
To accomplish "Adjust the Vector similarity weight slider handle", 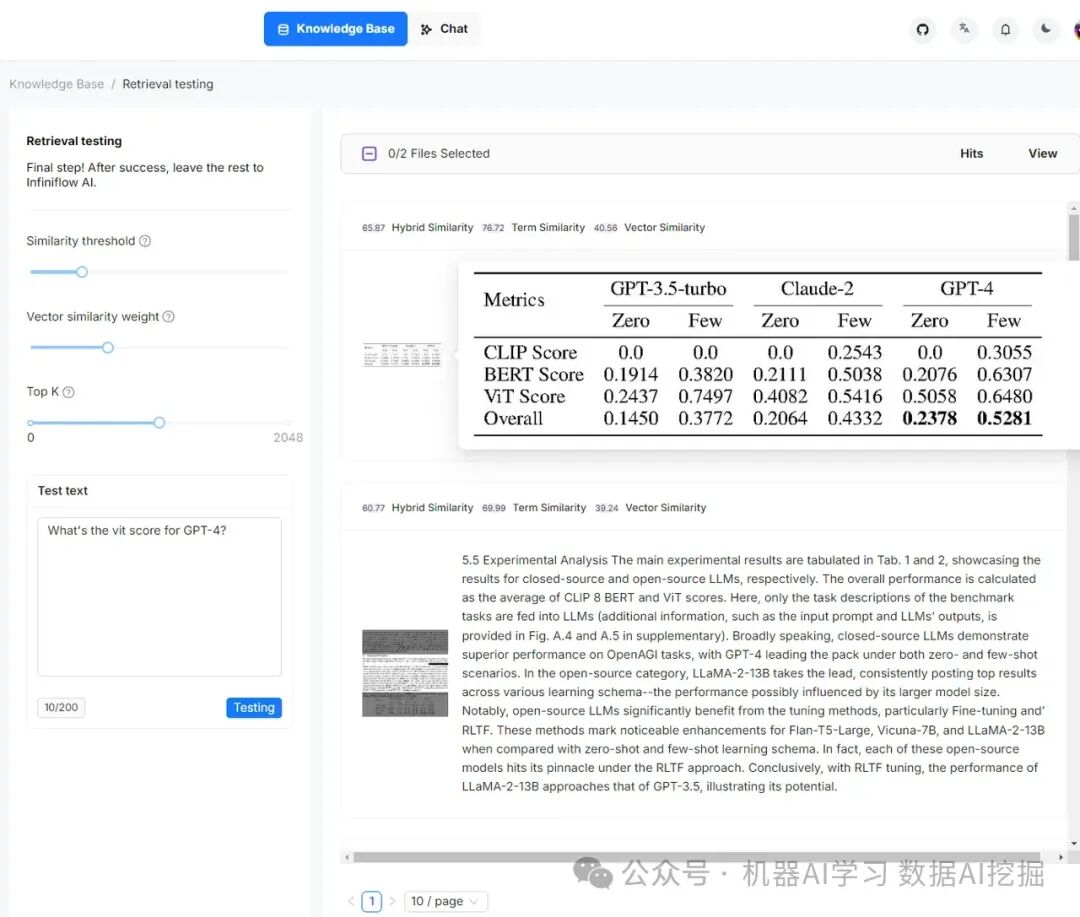I will (x=107, y=348).
